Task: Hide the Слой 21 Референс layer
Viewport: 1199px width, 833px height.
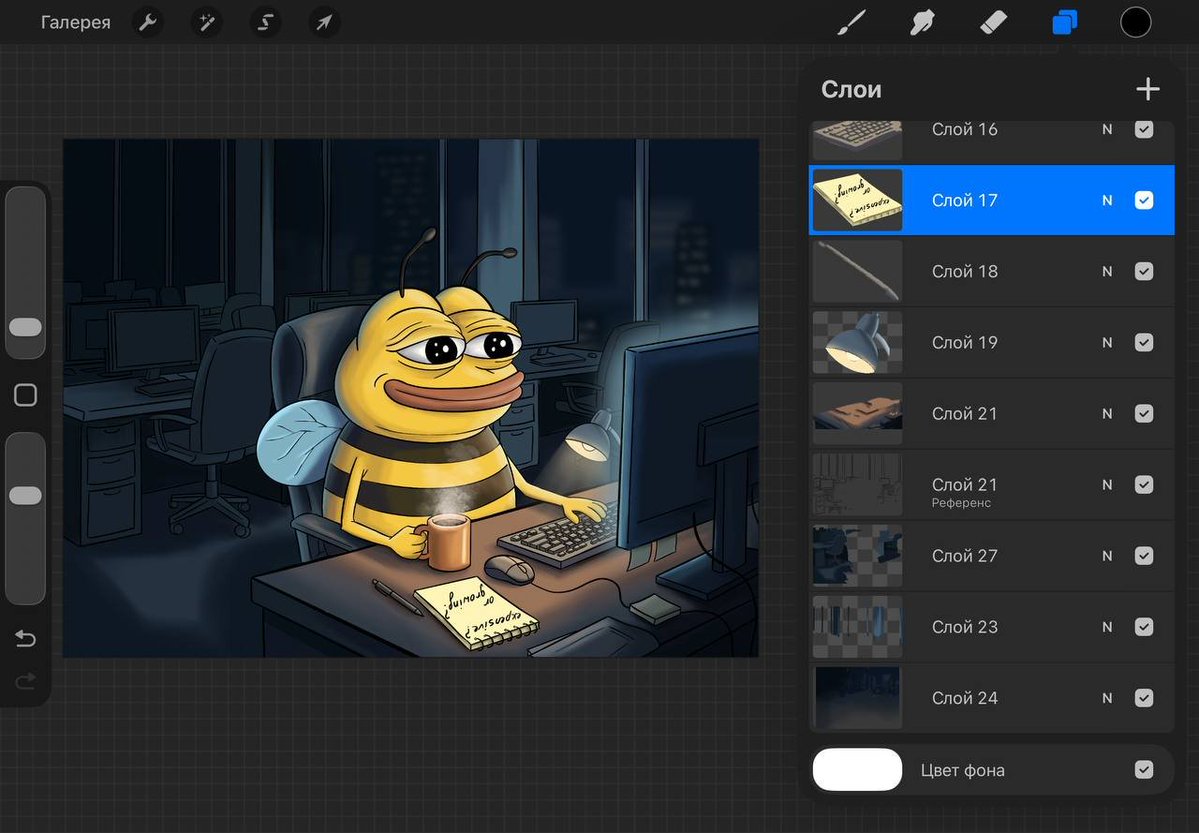Action: tap(1144, 485)
